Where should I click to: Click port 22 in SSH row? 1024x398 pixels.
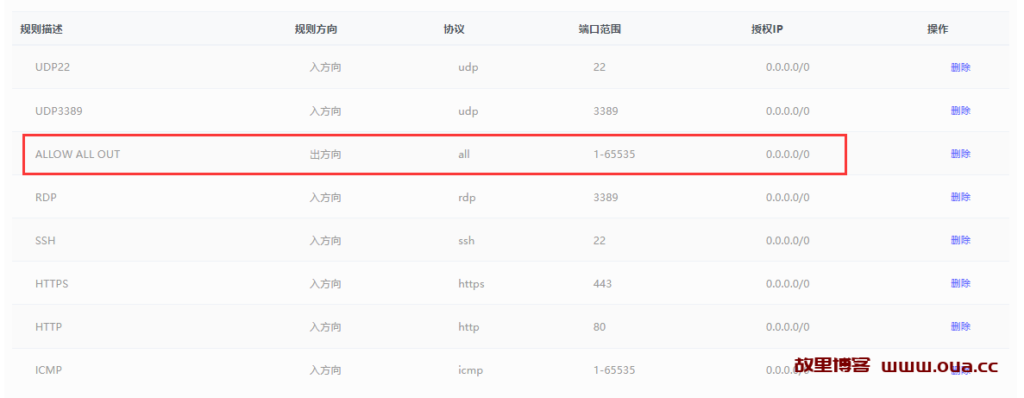(x=600, y=240)
